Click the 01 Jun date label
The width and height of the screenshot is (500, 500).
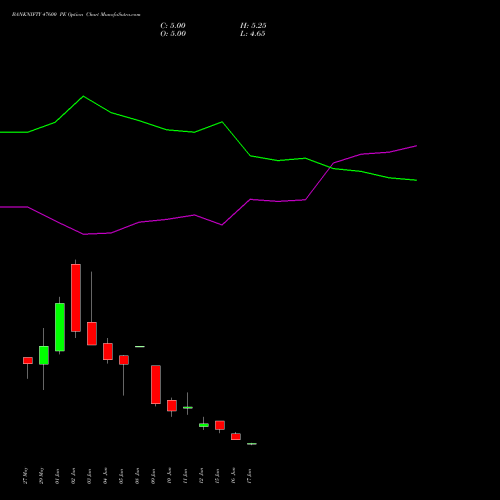58,476
